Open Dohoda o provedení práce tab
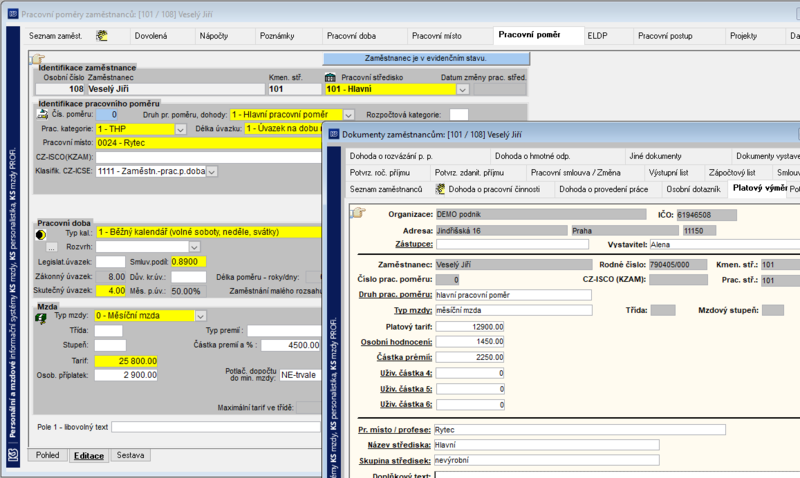The width and height of the screenshot is (800, 478). pos(604,189)
